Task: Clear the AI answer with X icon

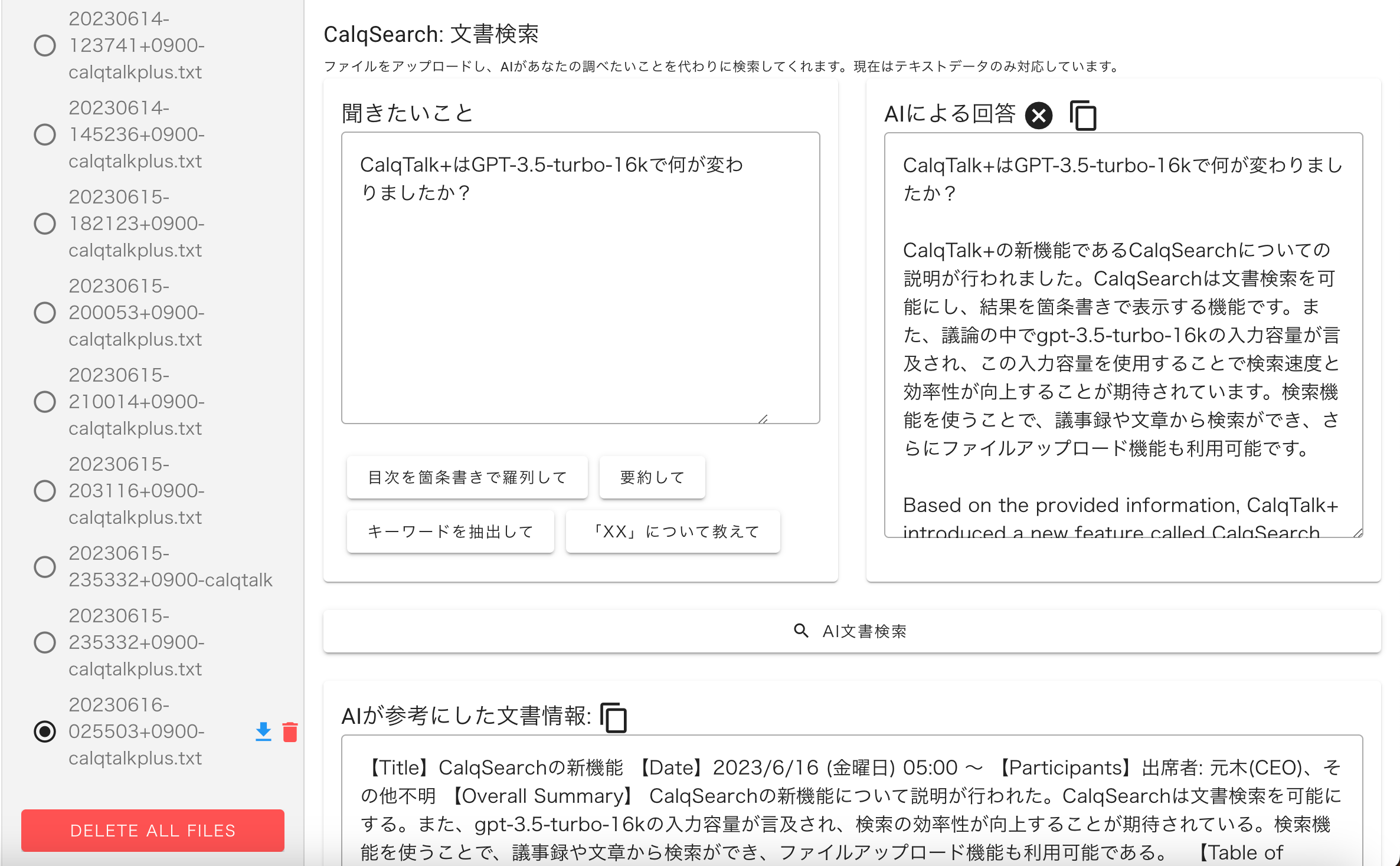Action: 1038,115
